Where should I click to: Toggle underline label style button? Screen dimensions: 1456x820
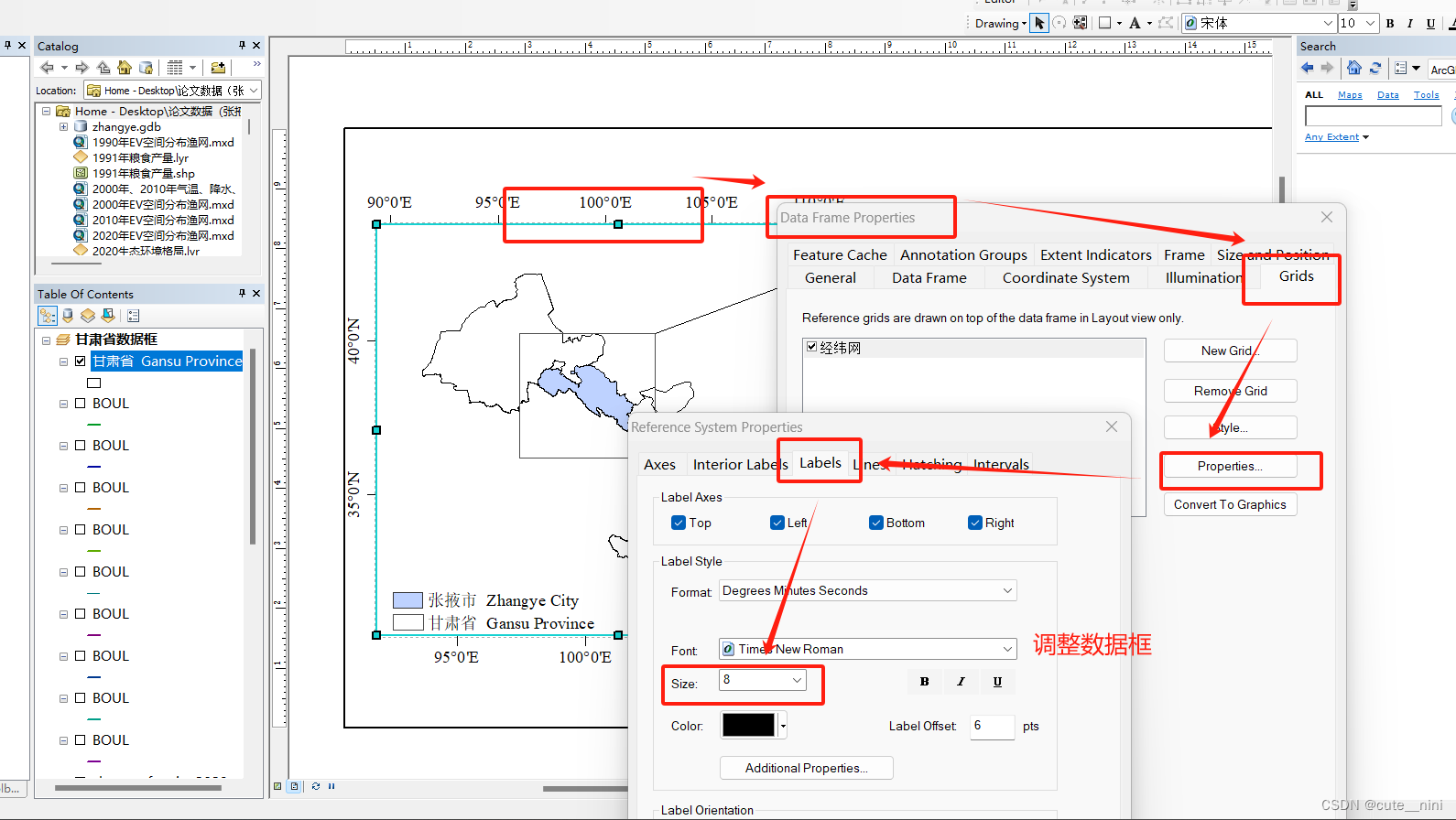pos(997,681)
